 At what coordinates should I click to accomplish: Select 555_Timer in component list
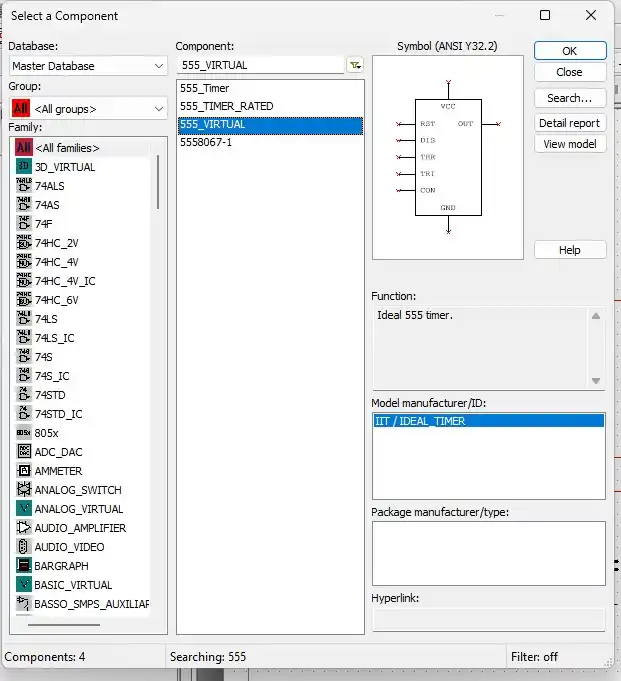point(270,88)
